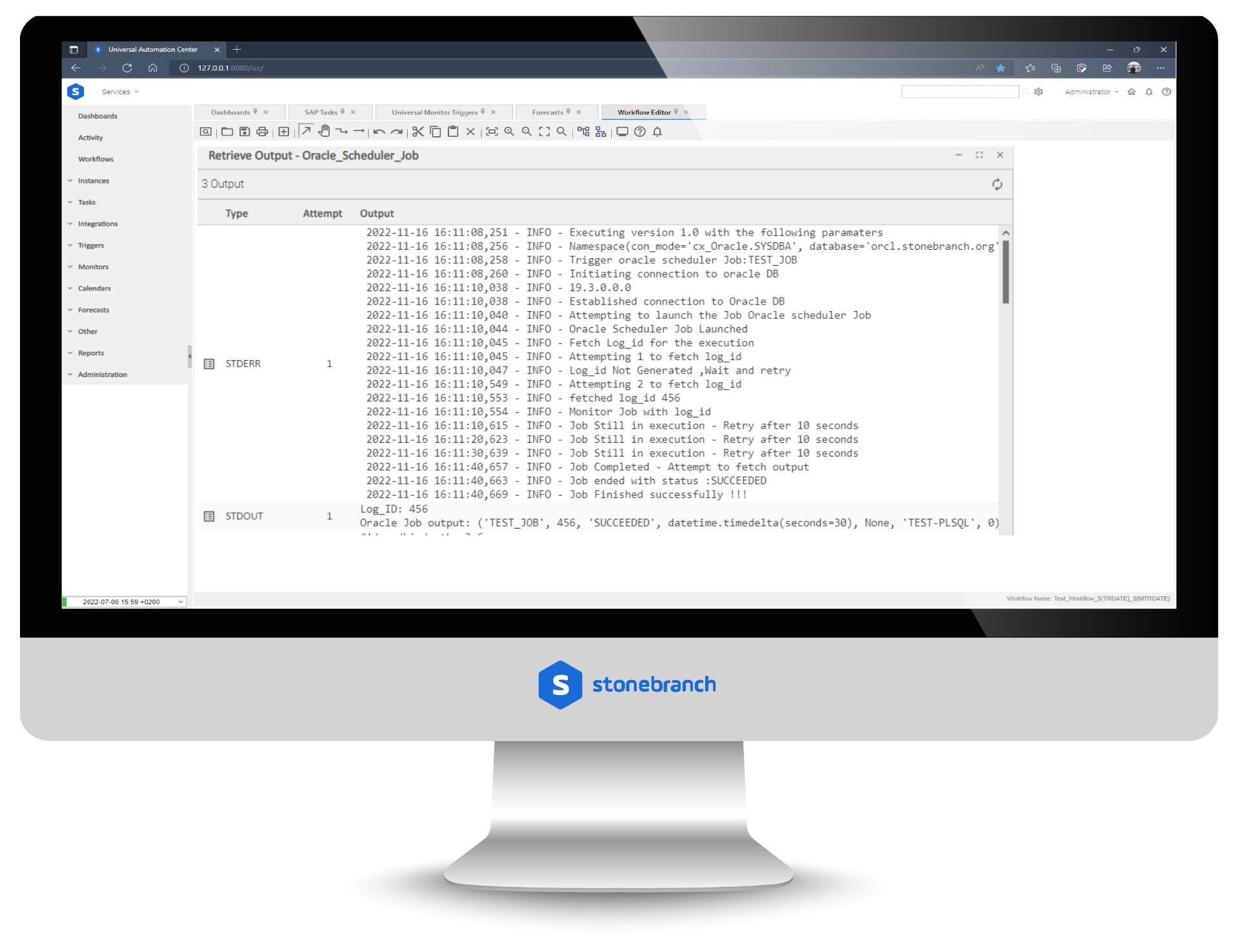The height and width of the screenshot is (952, 1239).
Task: Click the zoom in icon in toolbar
Action: click(510, 134)
